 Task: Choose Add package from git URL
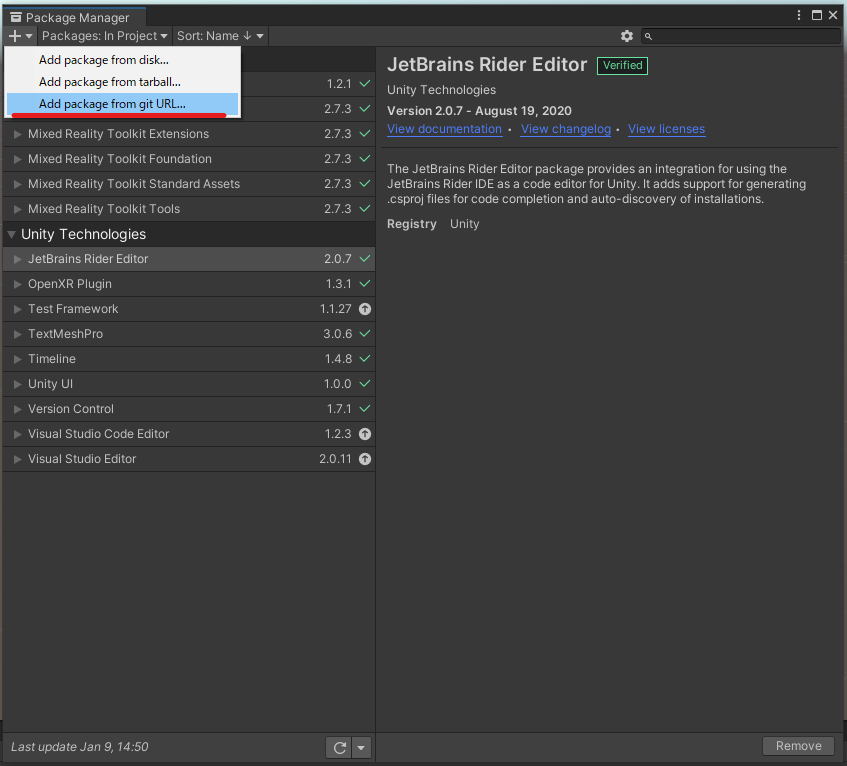pyautogui.click(x=122, y=104)
